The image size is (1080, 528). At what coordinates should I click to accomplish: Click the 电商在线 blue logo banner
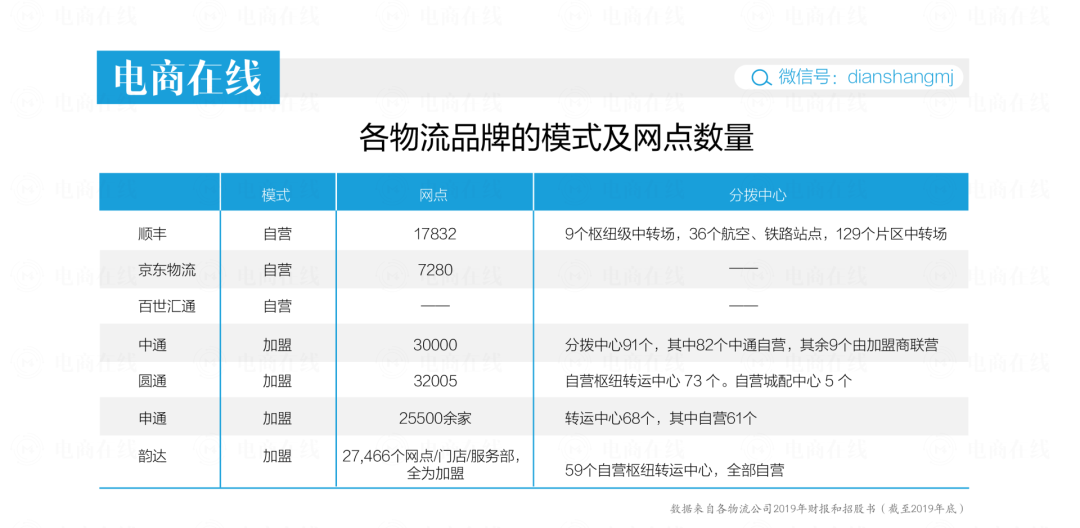[188, 78]
